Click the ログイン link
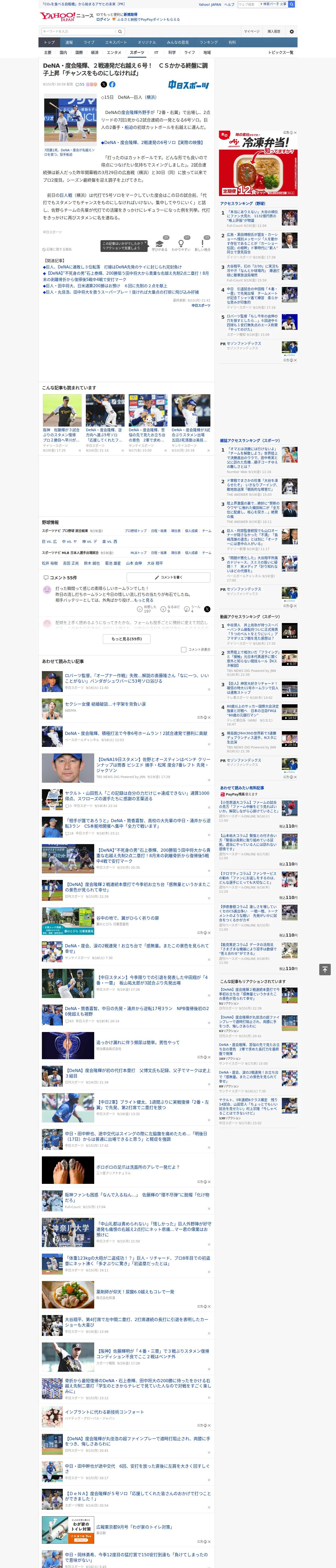This screenshot has width=336, height=1568. click(103, 20)
